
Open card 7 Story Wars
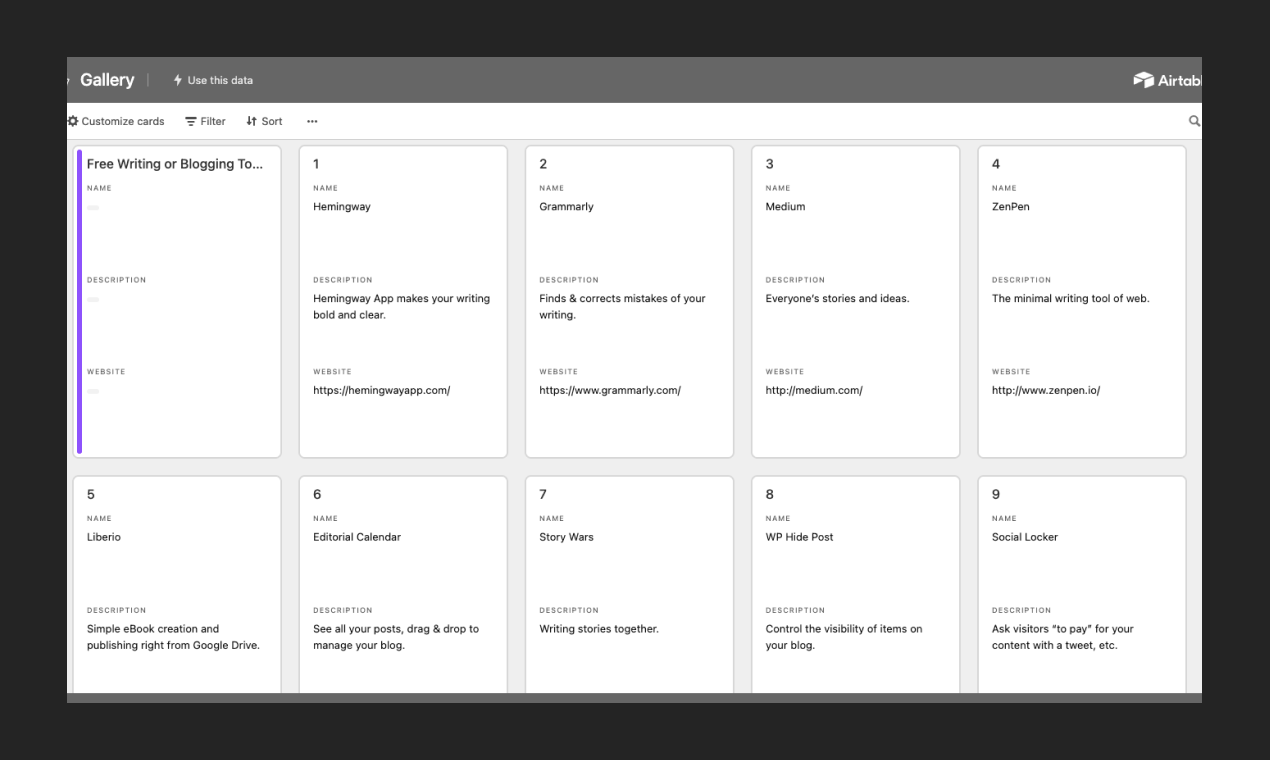click(629, 585)
